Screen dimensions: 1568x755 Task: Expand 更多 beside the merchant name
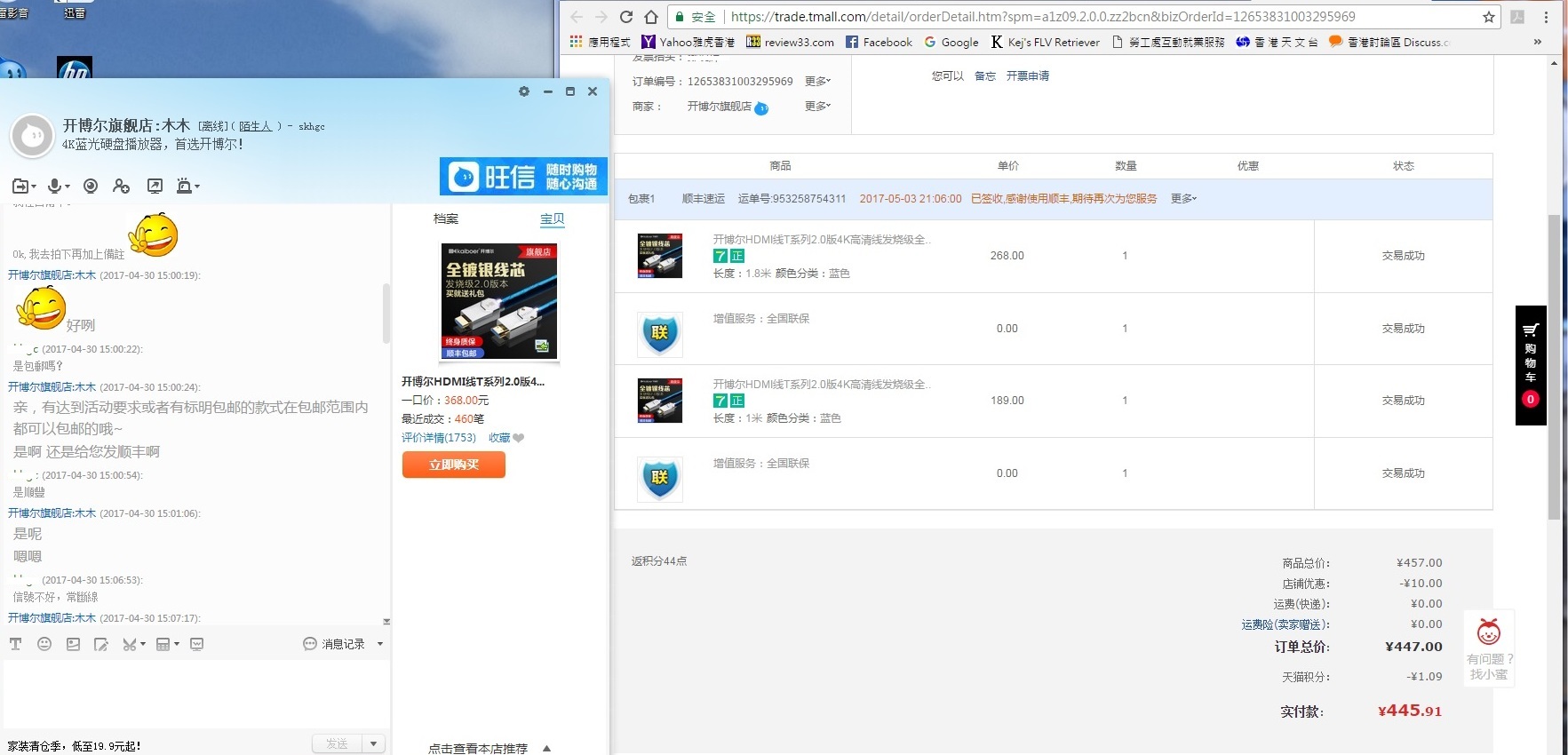tap(817, 106)
